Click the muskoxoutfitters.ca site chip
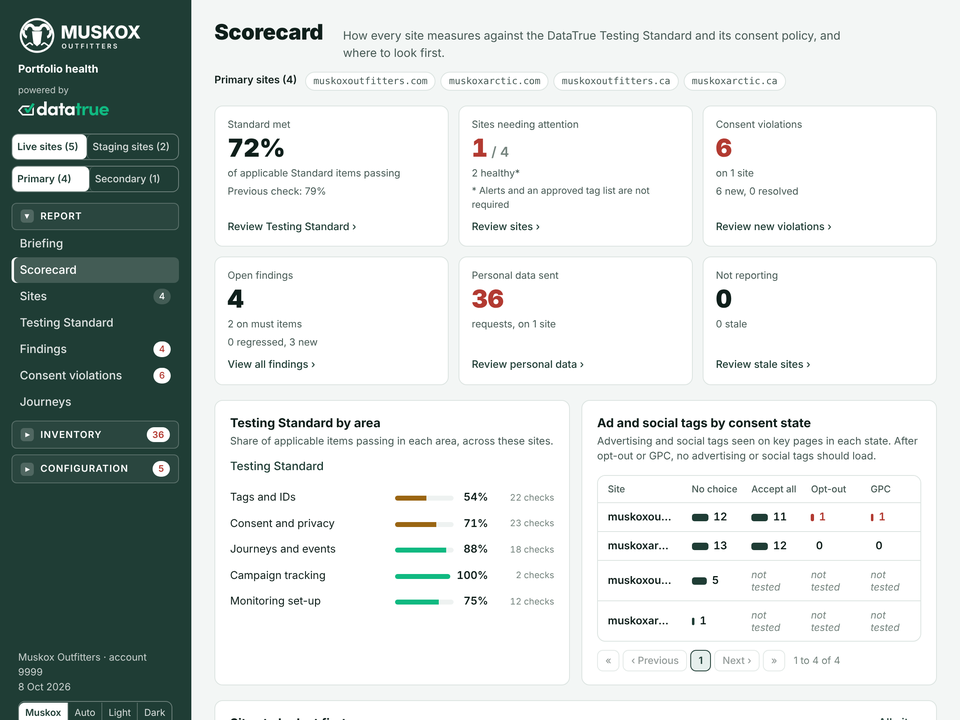Image resolution: width=960 pixels, height=720 pixels. pyautogui.click(x=616, y=81)
